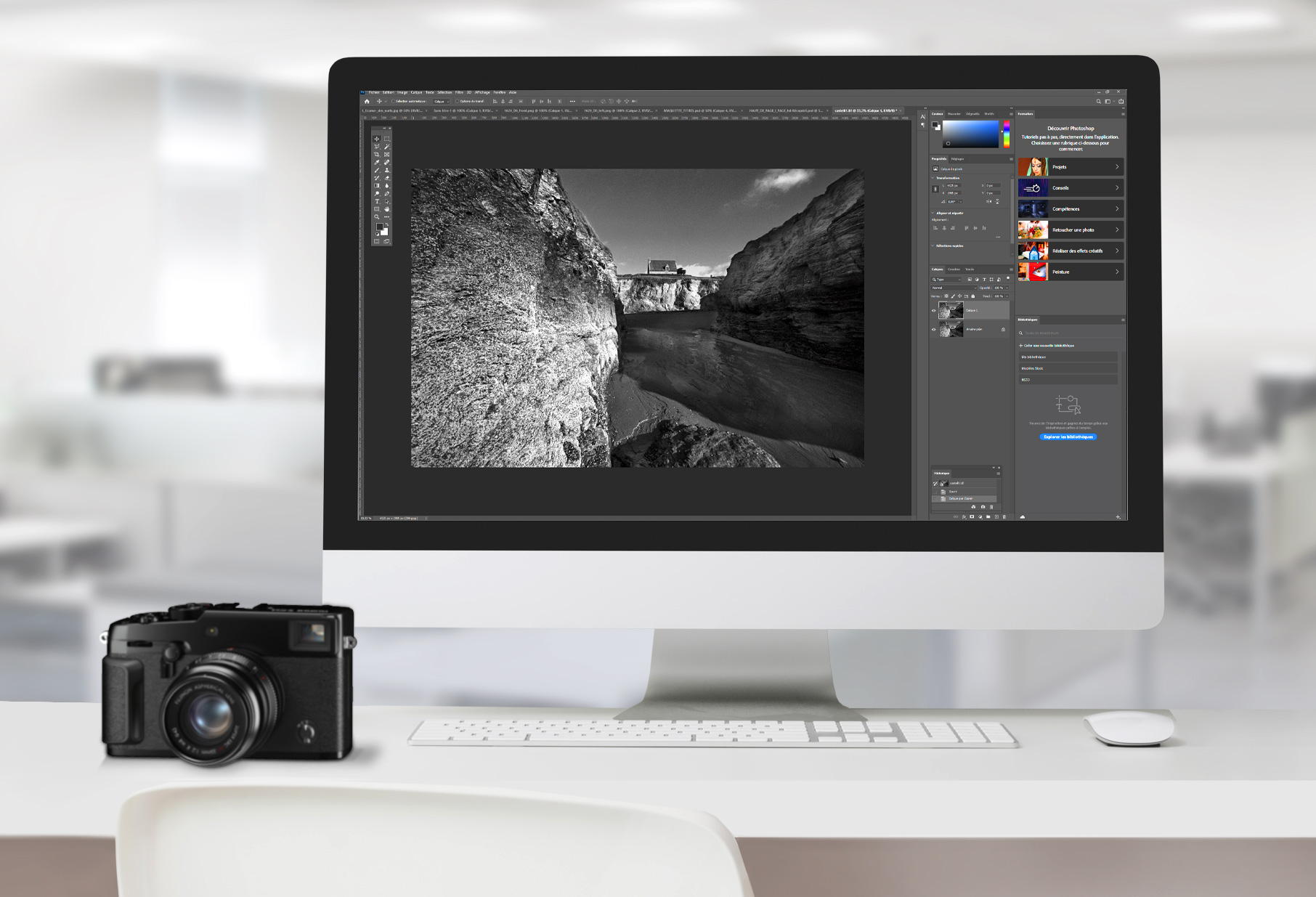This screenshot has width=1316, height=897.
Task: Click Créer une nouvelle bibliothèque link
Action: pos(1047,346)
